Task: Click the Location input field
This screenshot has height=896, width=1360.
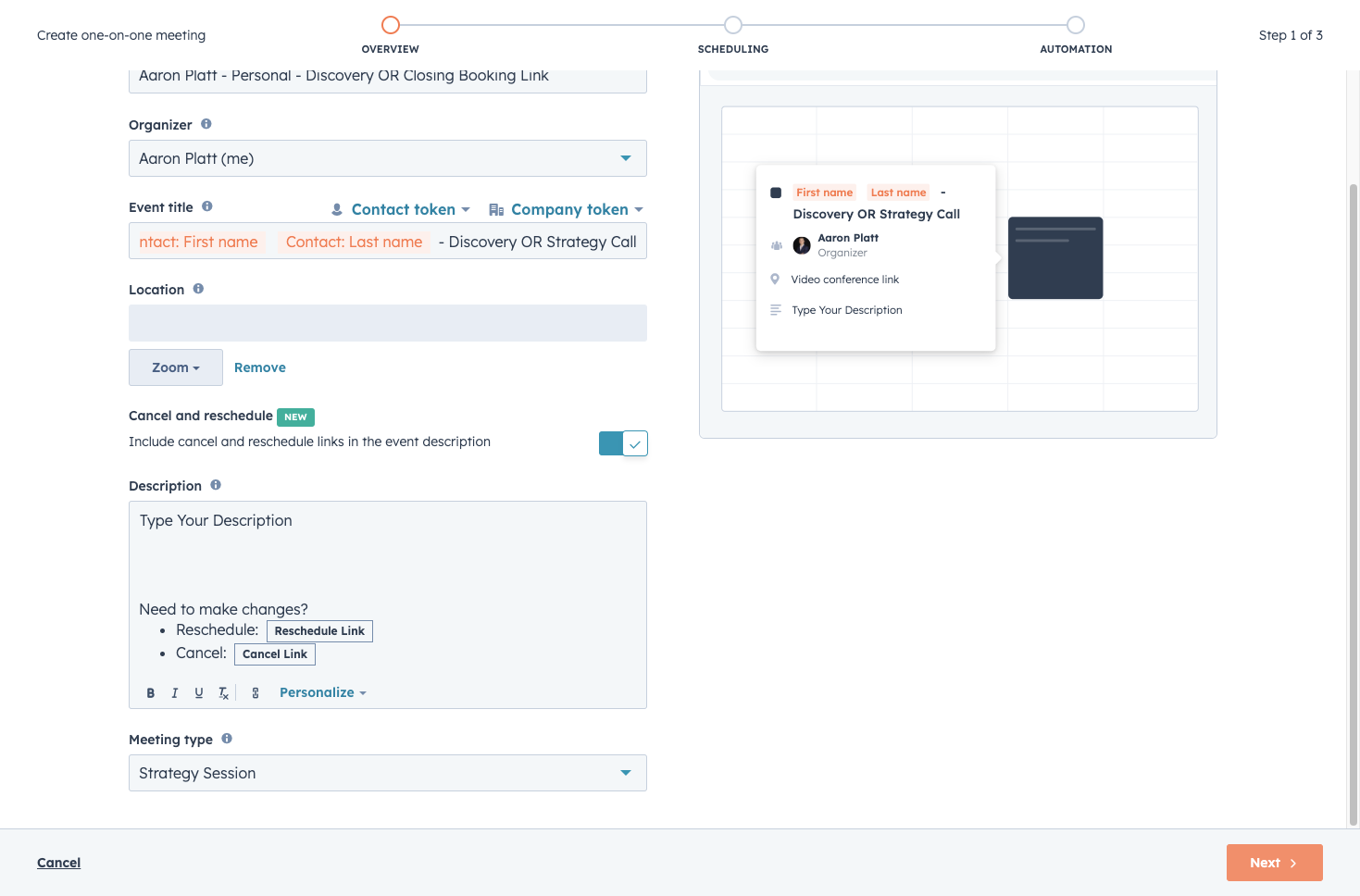Action: tap(388, 323)
